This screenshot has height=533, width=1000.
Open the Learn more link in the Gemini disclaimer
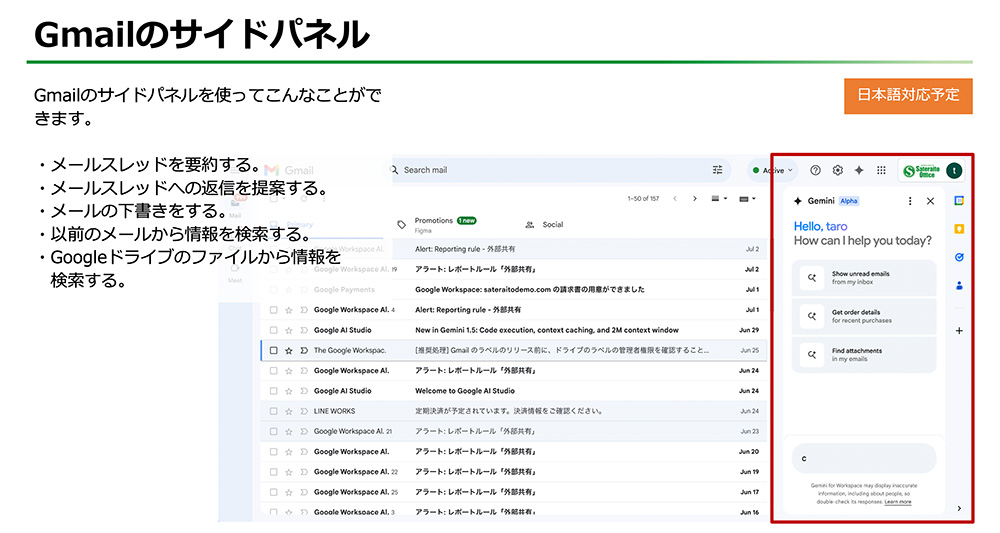898,502
